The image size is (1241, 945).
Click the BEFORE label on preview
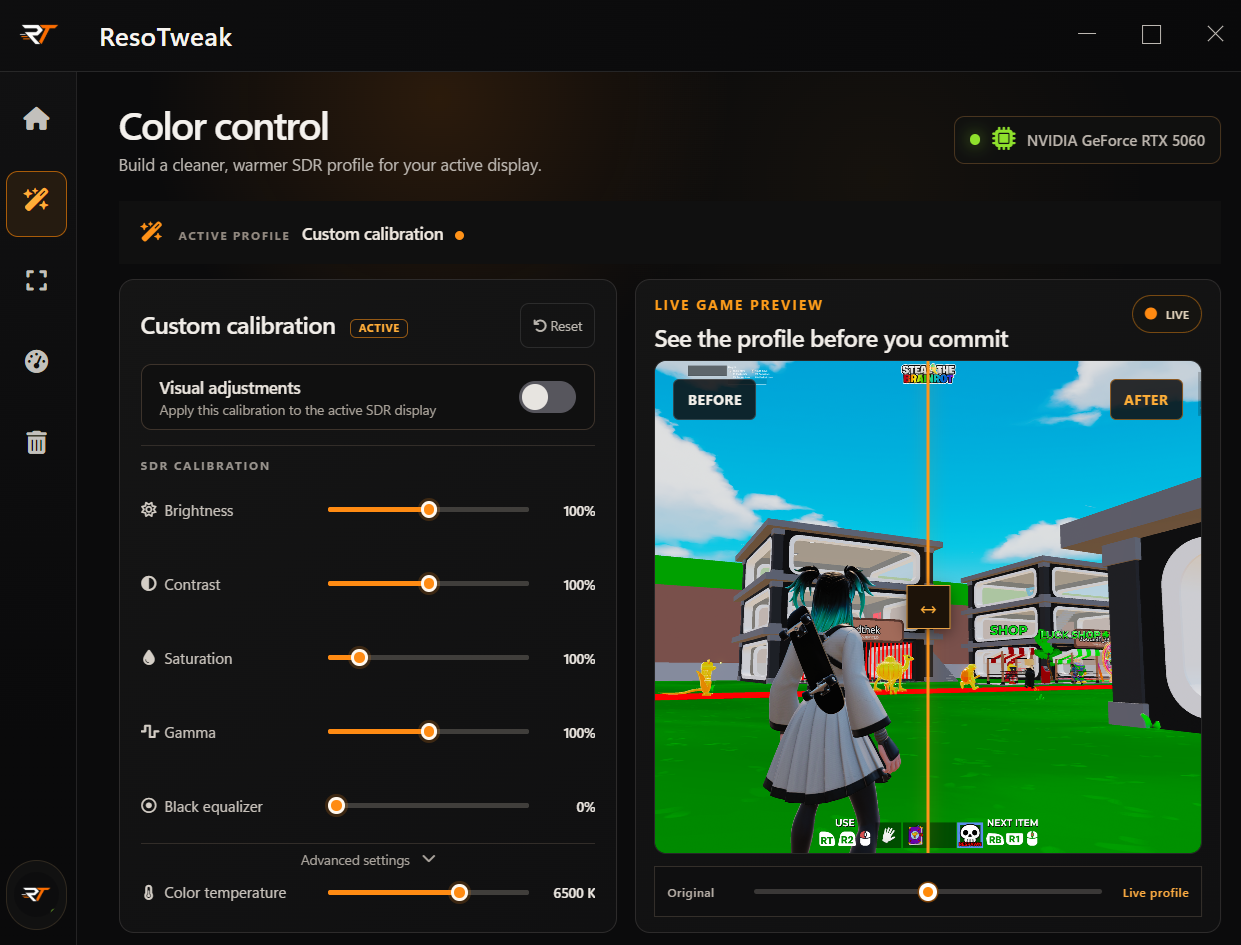tap(715, 399)
